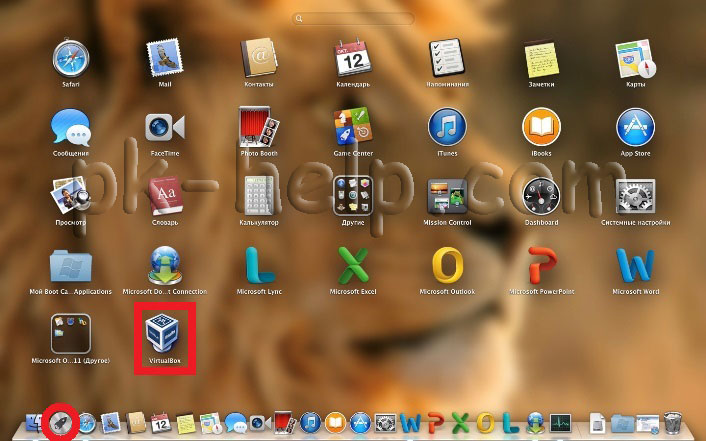Open Safari from the Launchpad grid
Image resolution: width=706 pixels, height=441 pixels.
coord(71,59)
